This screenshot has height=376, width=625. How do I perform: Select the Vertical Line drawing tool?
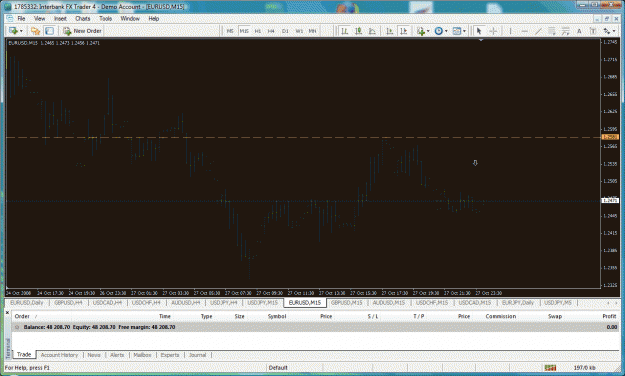[510, 31]
